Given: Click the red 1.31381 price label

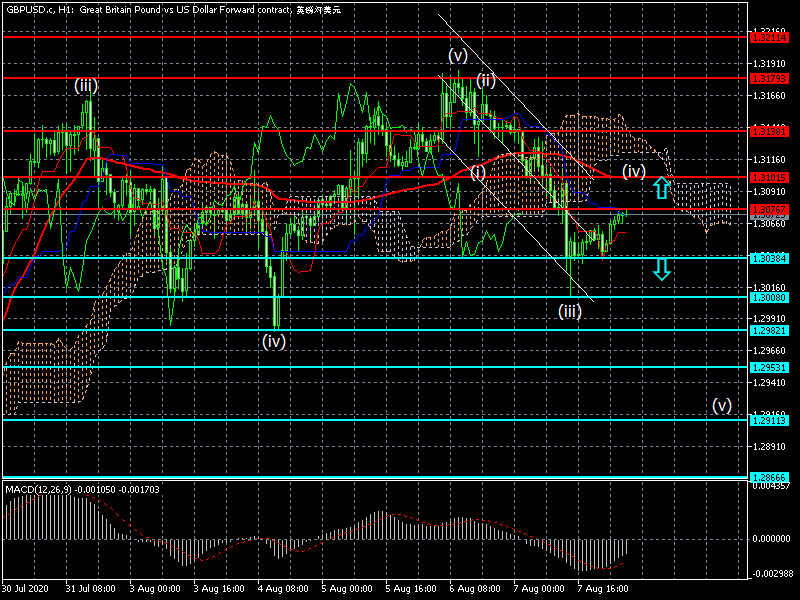Looking at the screenshot, I should tap(769, 131).
